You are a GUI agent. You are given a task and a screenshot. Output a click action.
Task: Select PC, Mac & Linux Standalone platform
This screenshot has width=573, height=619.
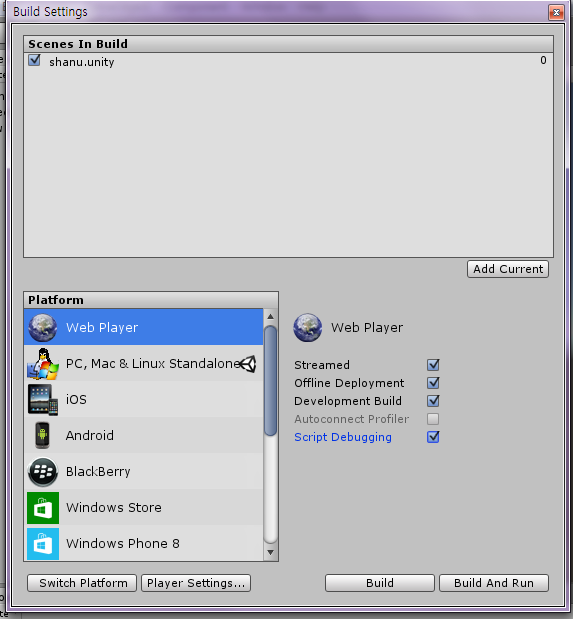143,364
